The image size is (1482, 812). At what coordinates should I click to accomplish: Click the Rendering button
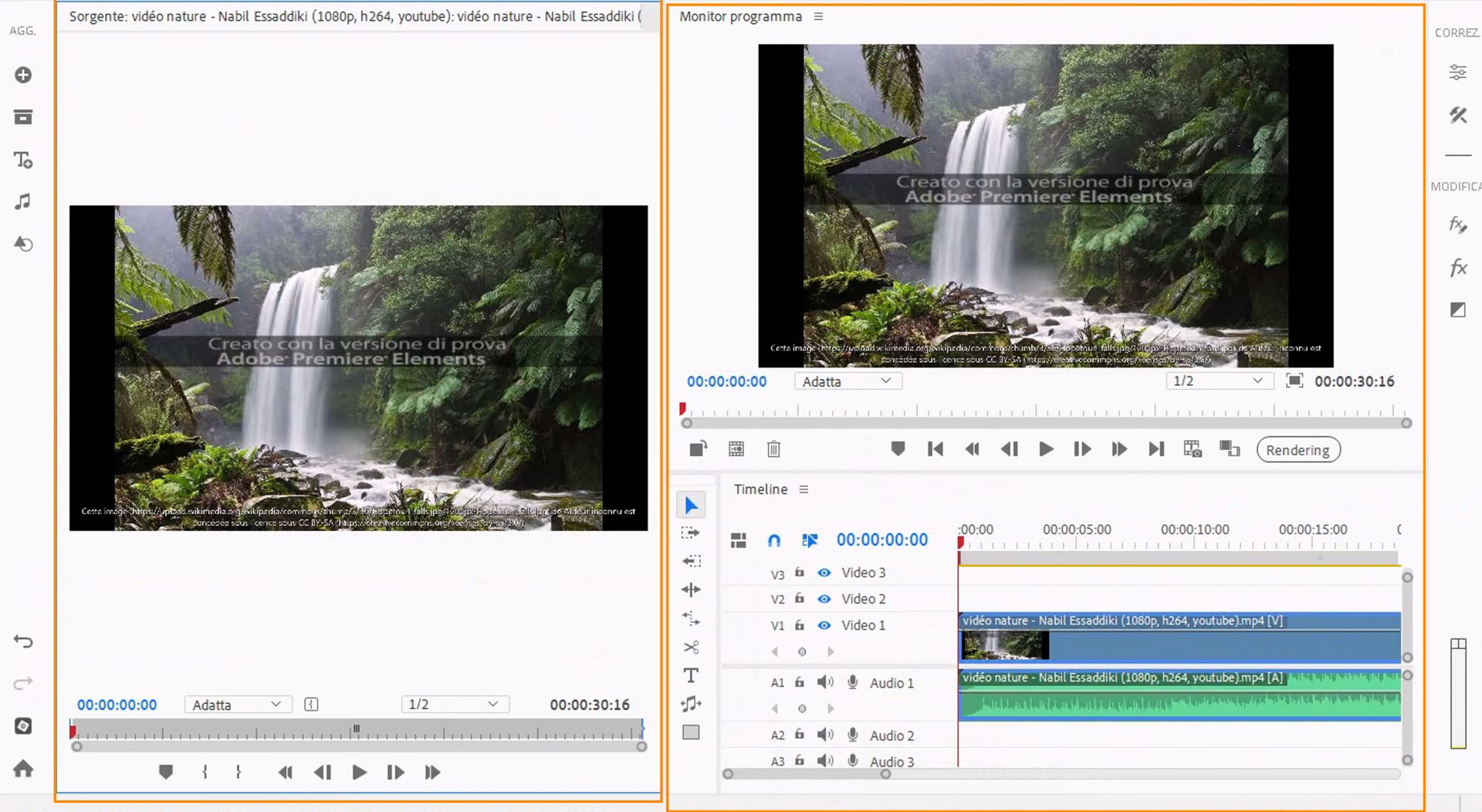pos(1298,450)
